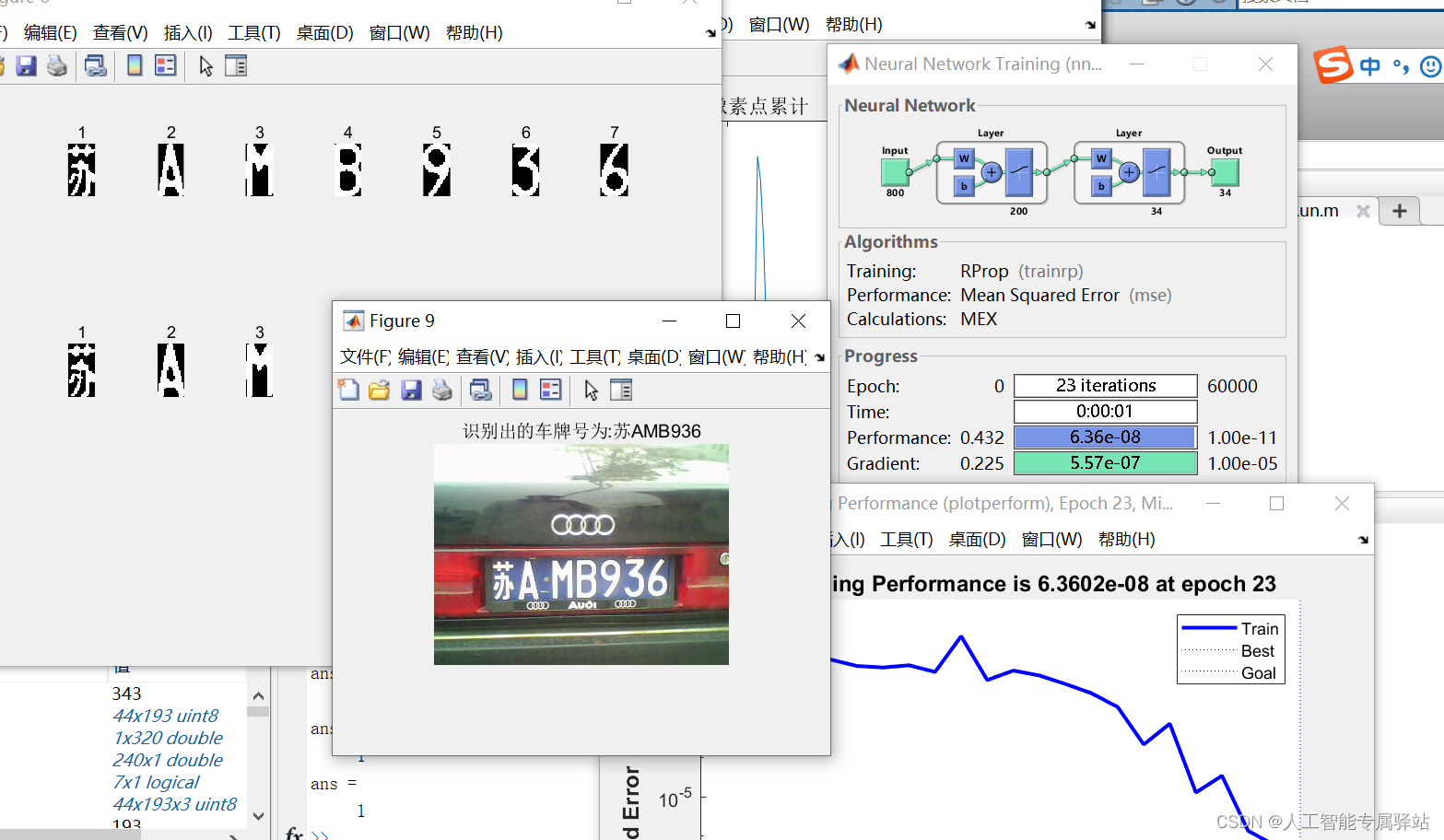This screenshot has height=840, width=1444.
Task: Open 桌面(D) menu in Figure 9
Action: click(x=653, y=356)
